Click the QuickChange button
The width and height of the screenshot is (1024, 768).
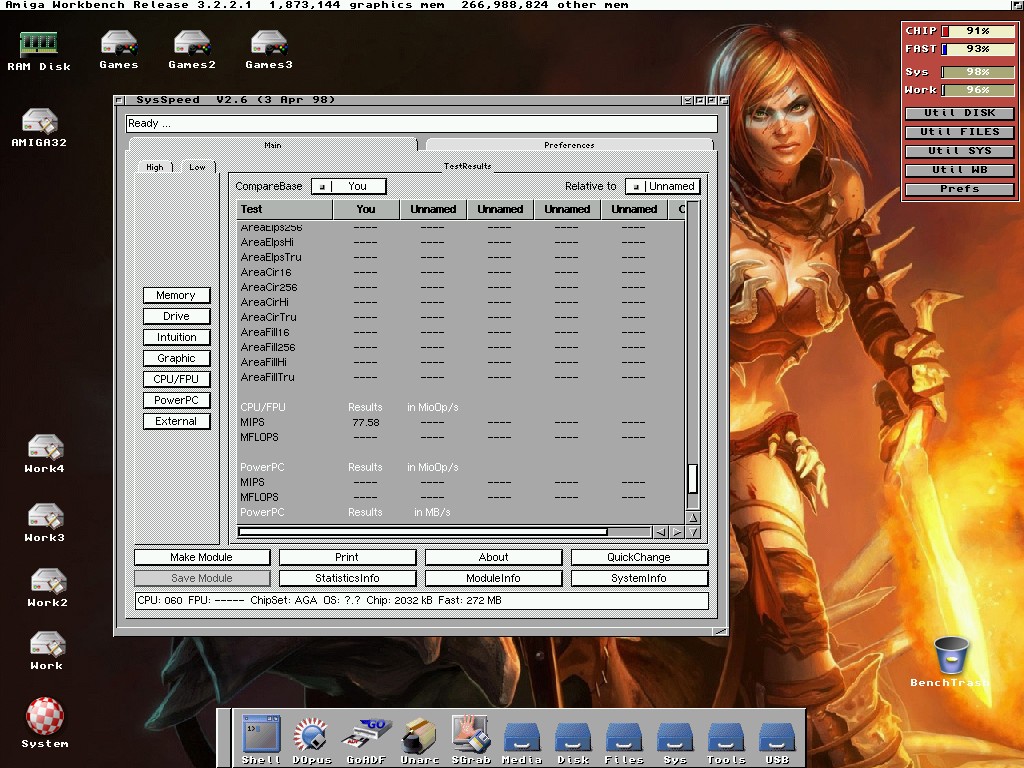639,557
